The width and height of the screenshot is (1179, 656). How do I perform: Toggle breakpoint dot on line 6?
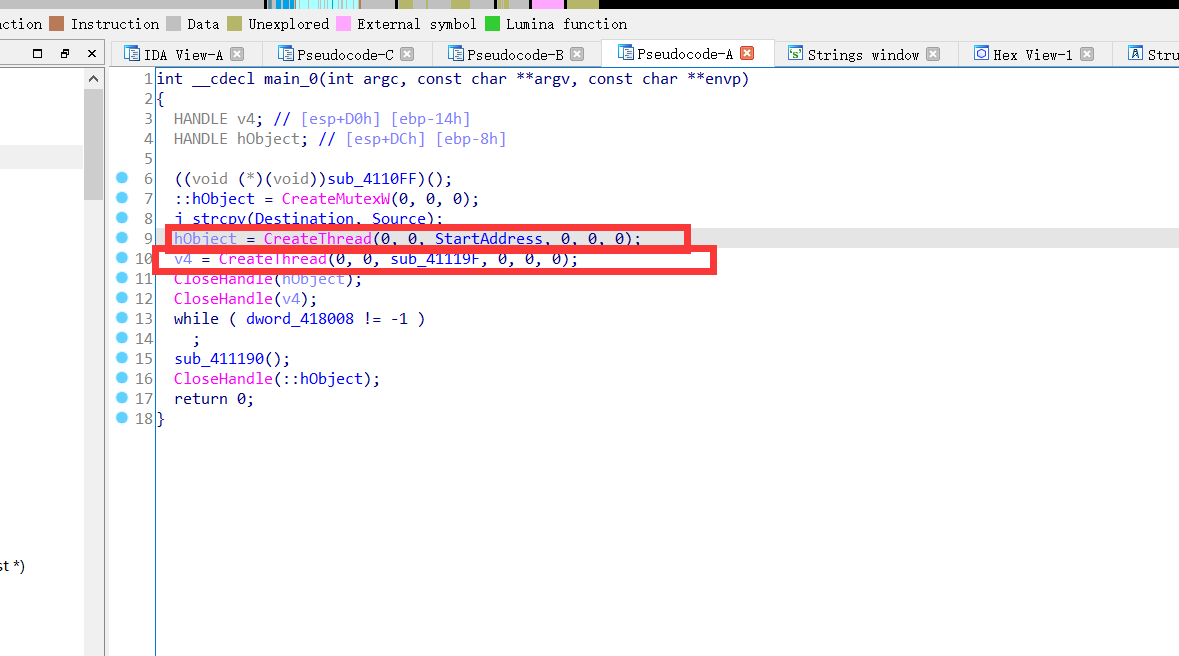point(122,178)
